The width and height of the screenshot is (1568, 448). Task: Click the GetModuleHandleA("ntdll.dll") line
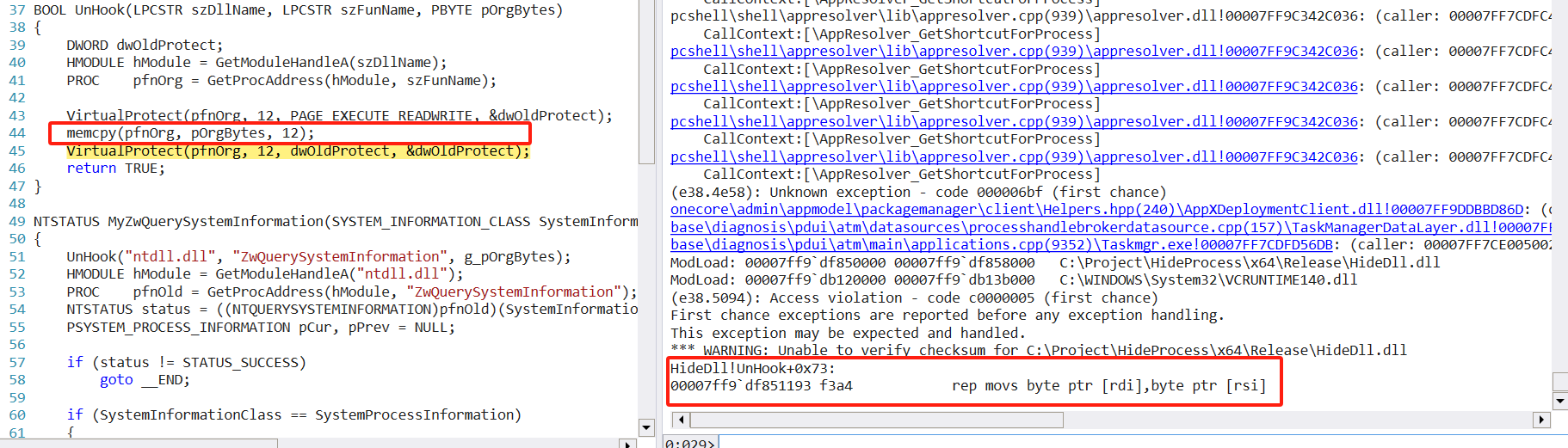265,274
